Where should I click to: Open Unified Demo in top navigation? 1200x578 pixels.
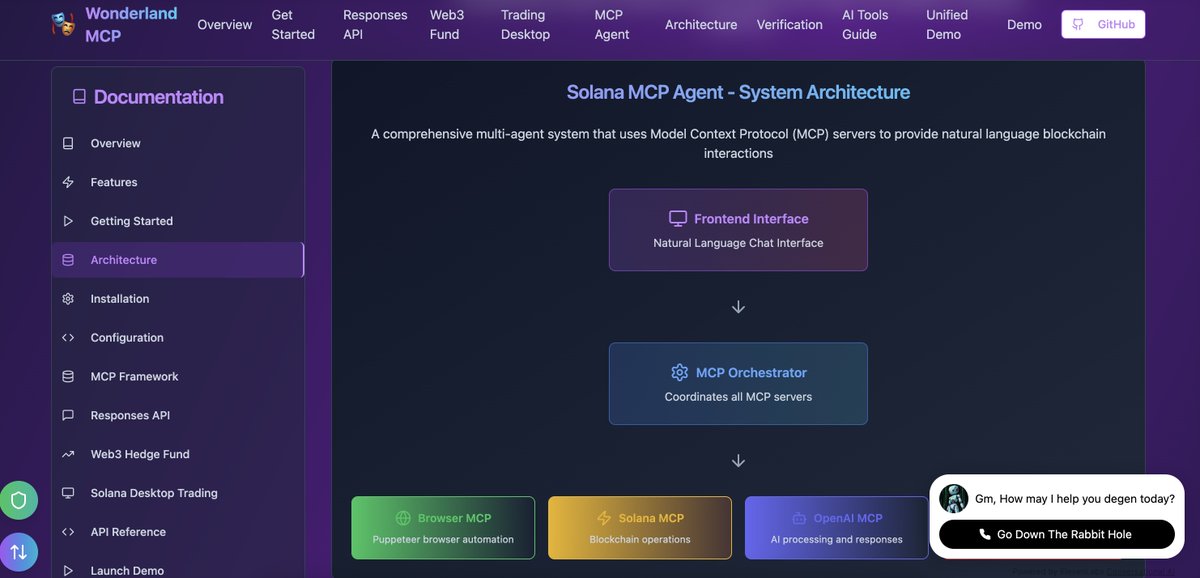click(947, 24)
